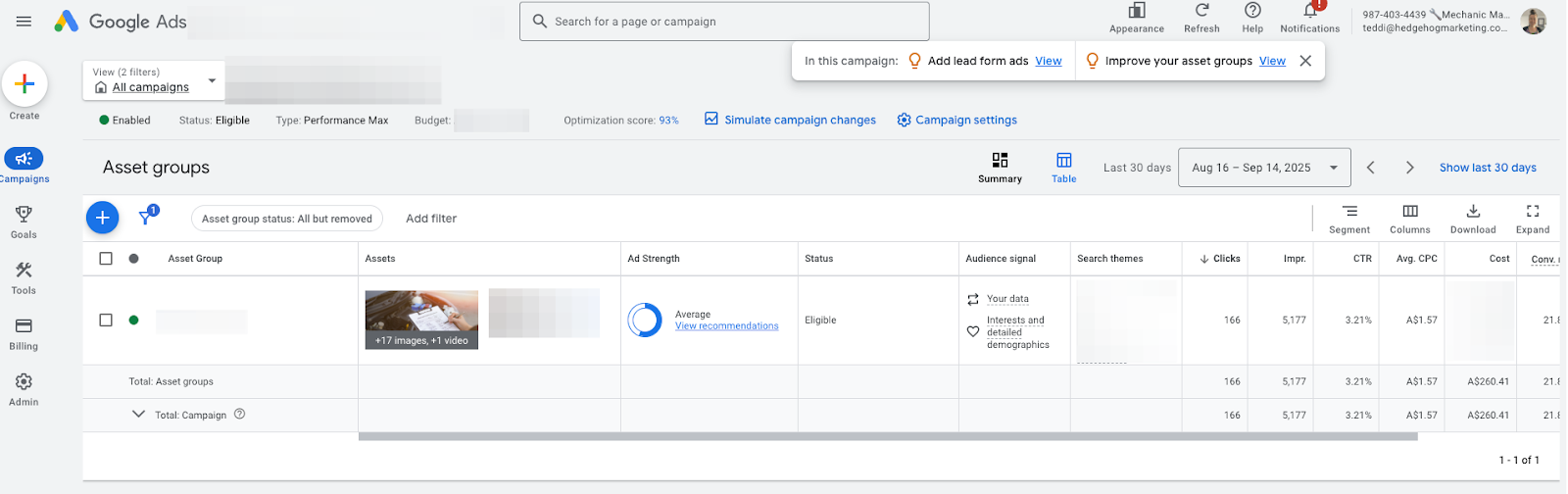The image size is (1568, 494).
Task: Open the Columns editor
Action: pyautogui.click(x=1410, y=219)
